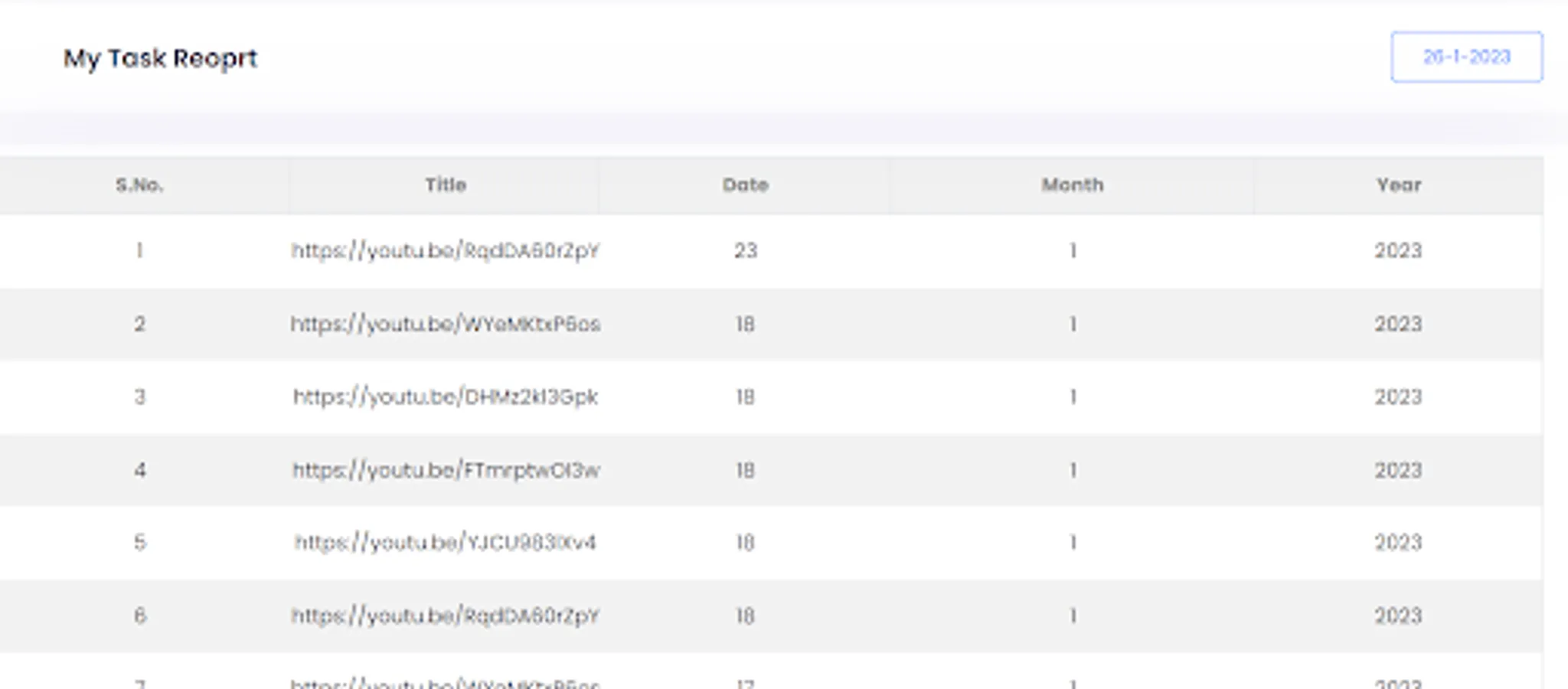
Task: Click serial number 6 cell
Action: (x=139, y=616)
